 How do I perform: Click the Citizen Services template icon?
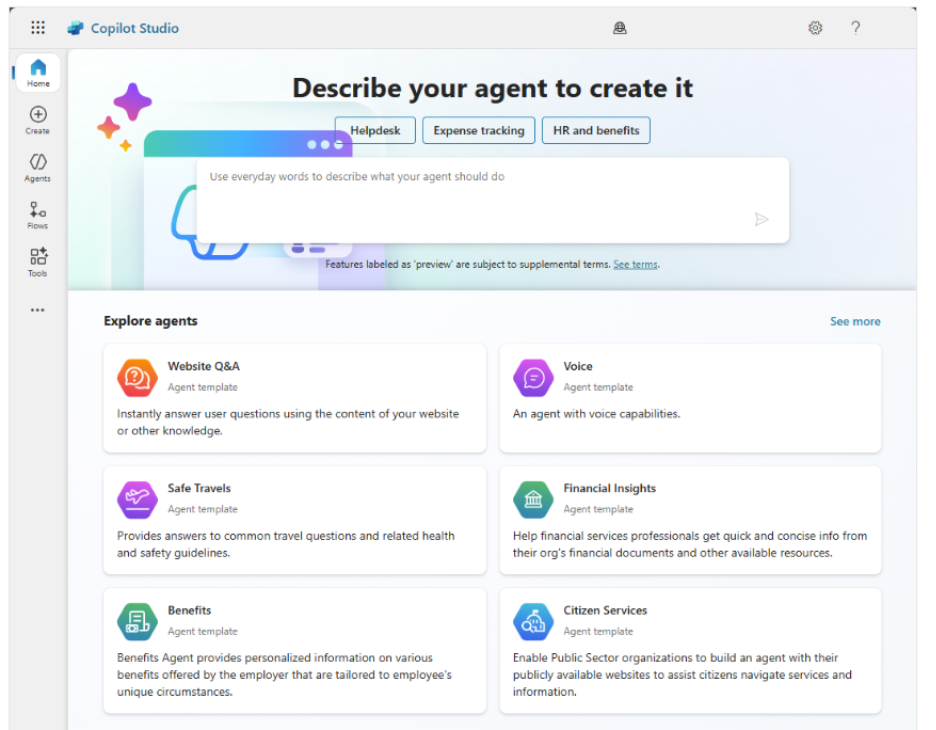533,621
